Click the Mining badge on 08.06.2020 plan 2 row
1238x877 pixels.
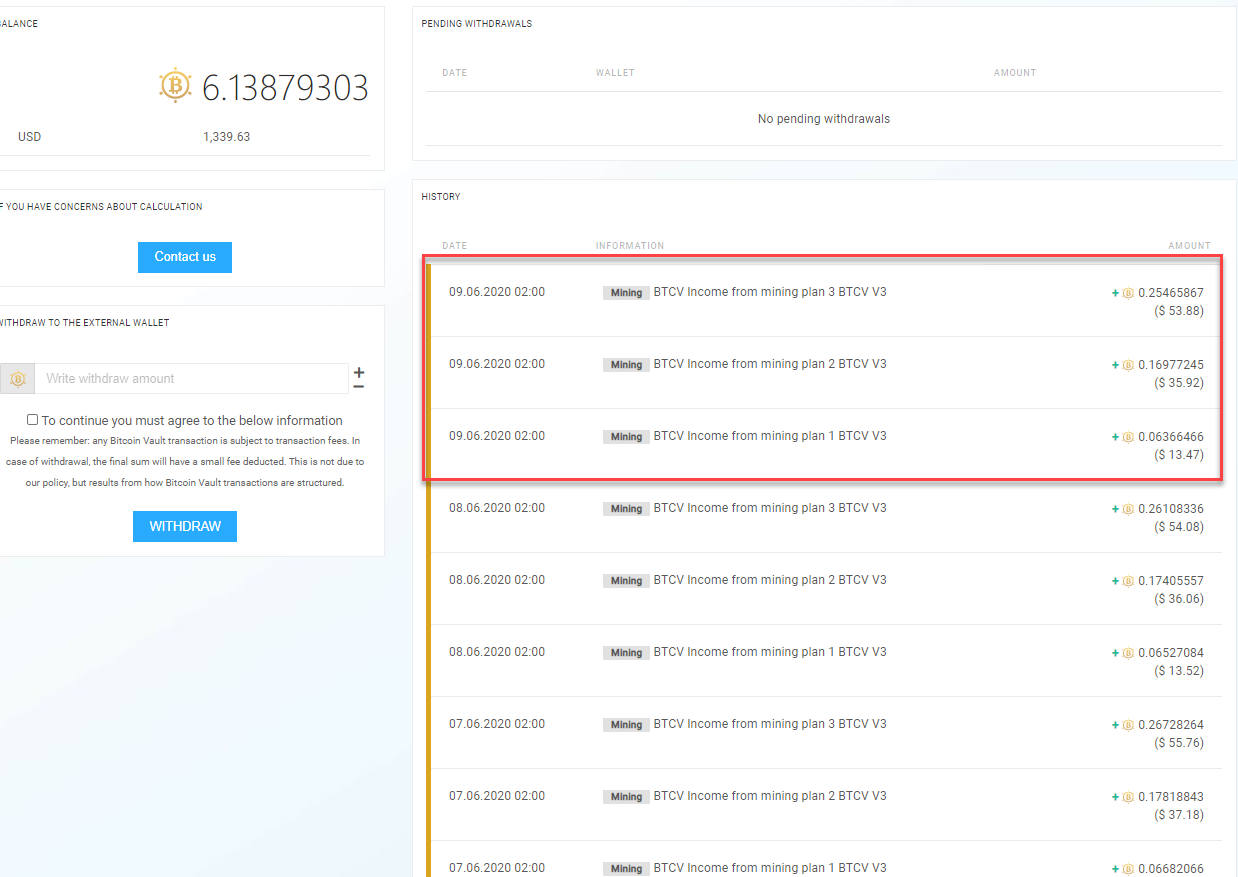click(x=626, y=581)
